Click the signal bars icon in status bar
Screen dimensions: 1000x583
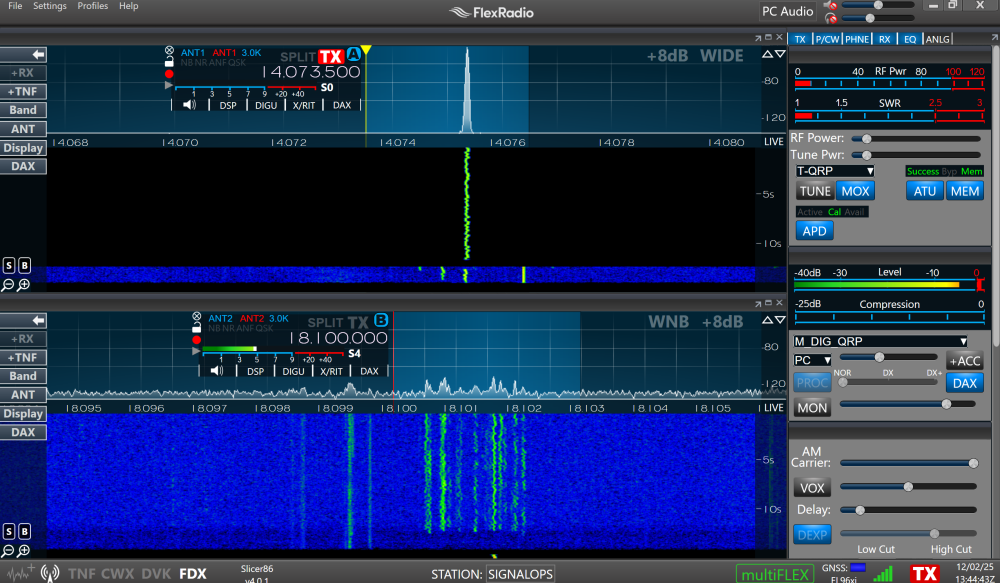[x=883, y=575]
